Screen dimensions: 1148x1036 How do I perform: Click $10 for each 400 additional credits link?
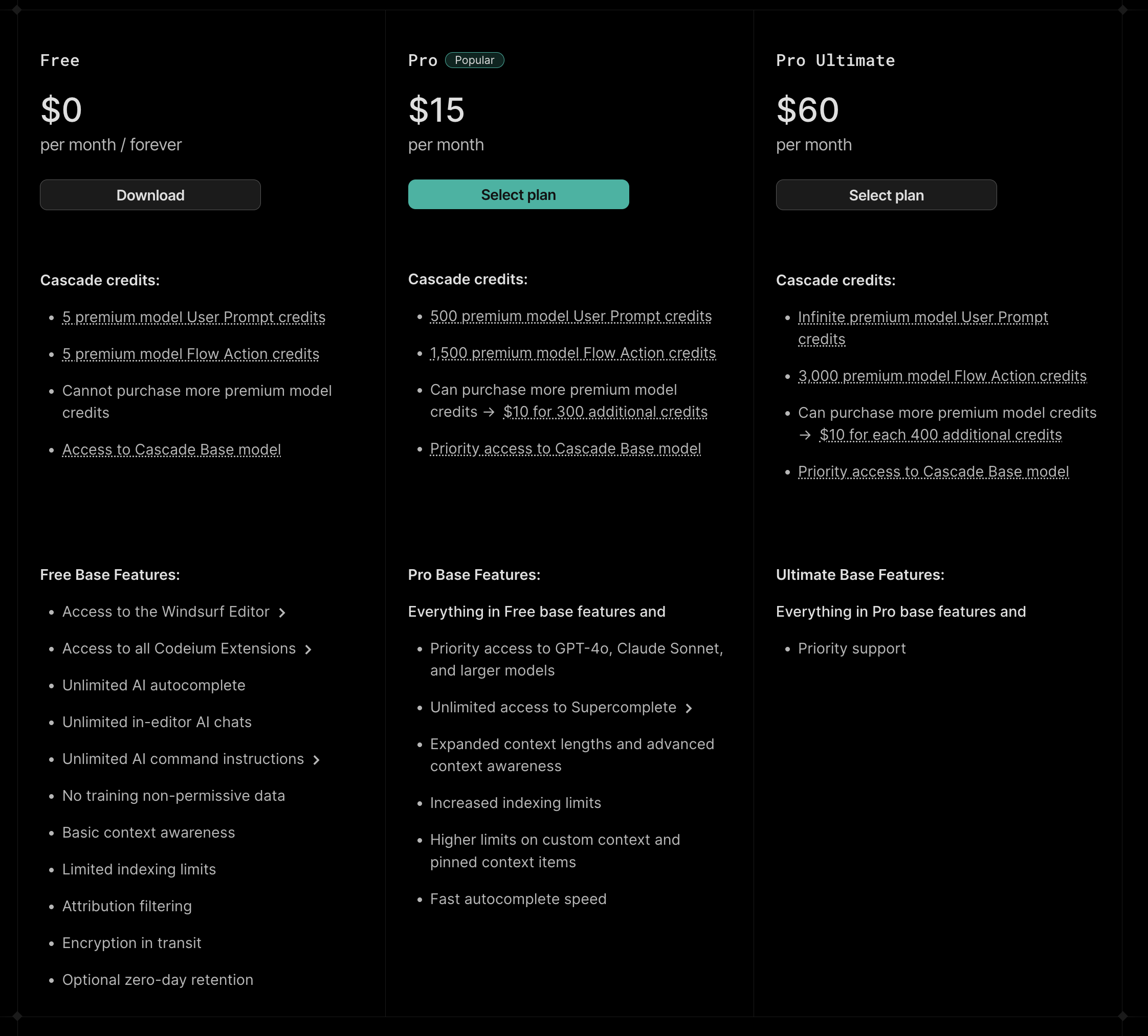[x=941, y=435]
